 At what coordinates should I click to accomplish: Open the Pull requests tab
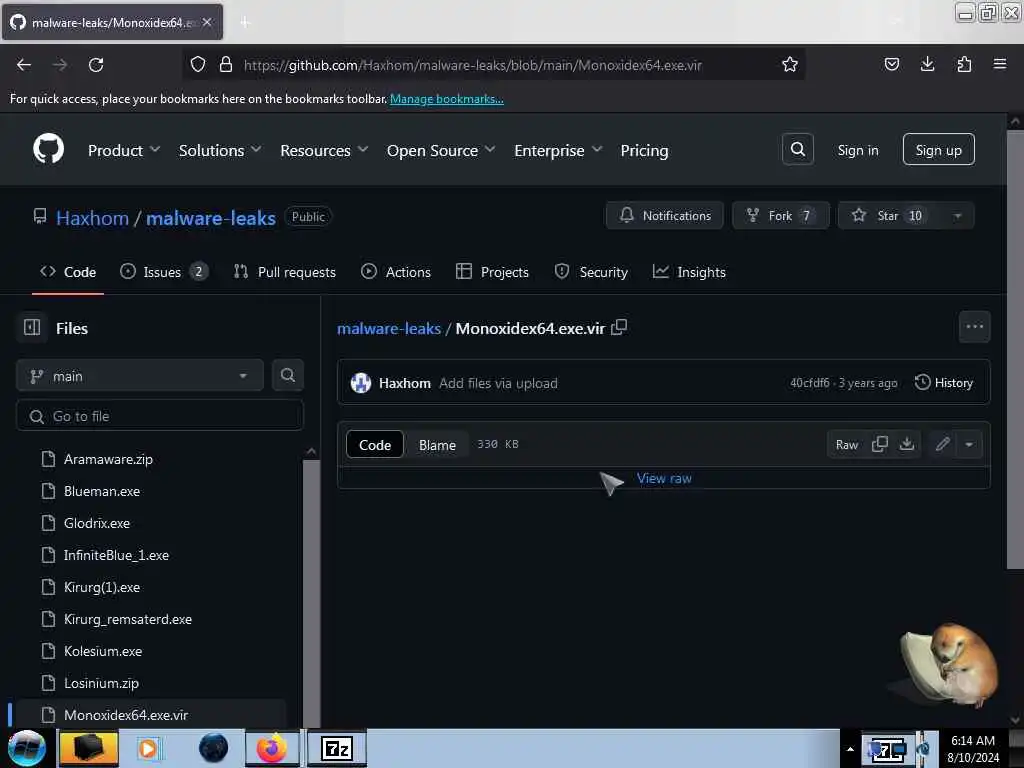[285, 272]
